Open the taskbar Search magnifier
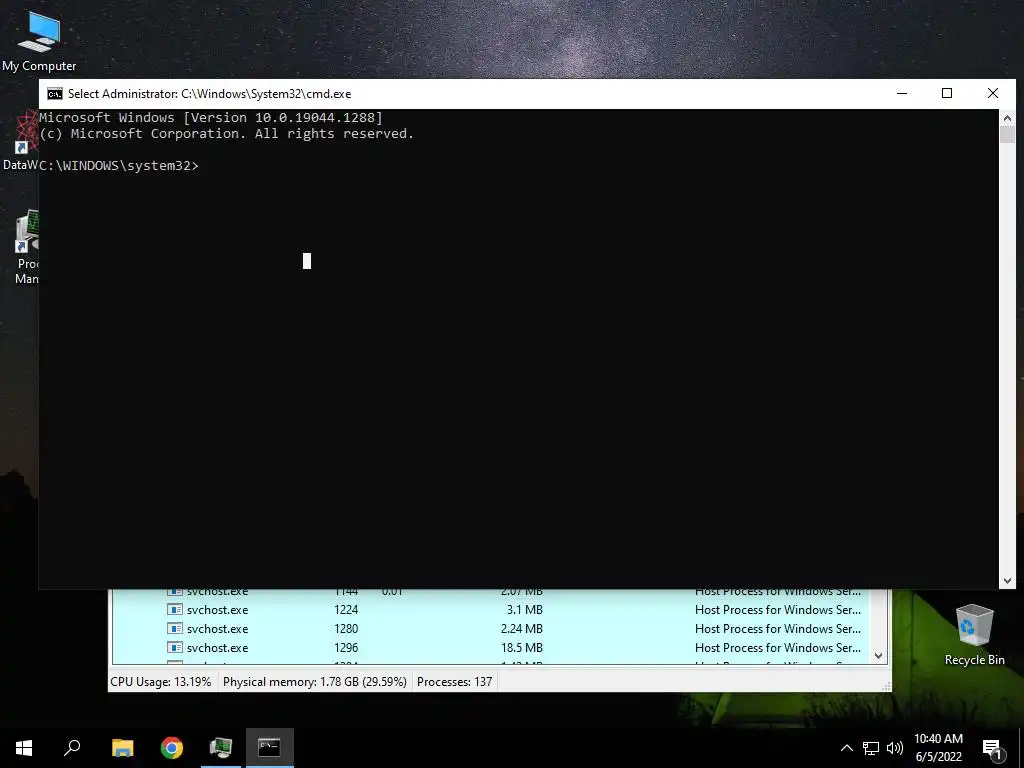The height and width of the screenshot is (768, 1024). [72, 748]
